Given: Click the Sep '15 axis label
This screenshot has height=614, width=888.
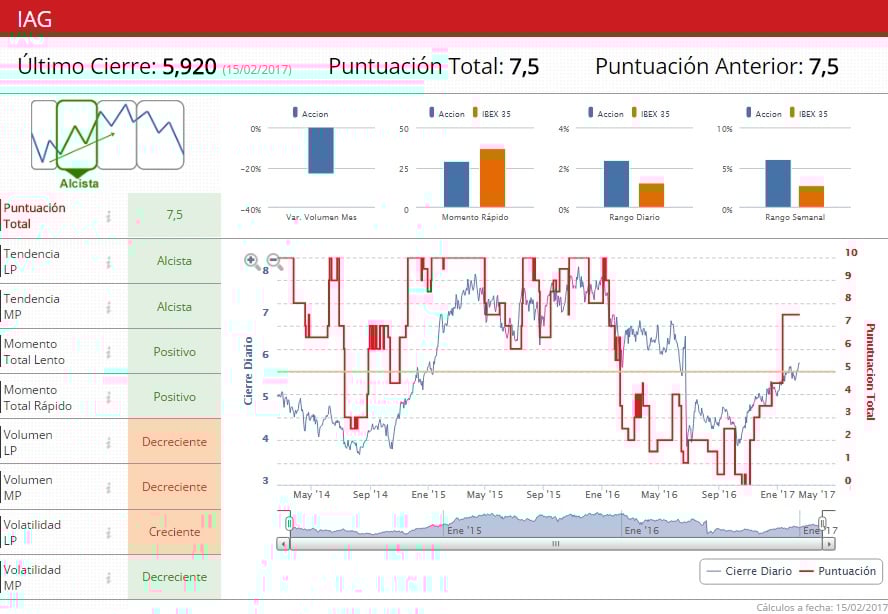Looking at the screenshot, I should point(543,494).
